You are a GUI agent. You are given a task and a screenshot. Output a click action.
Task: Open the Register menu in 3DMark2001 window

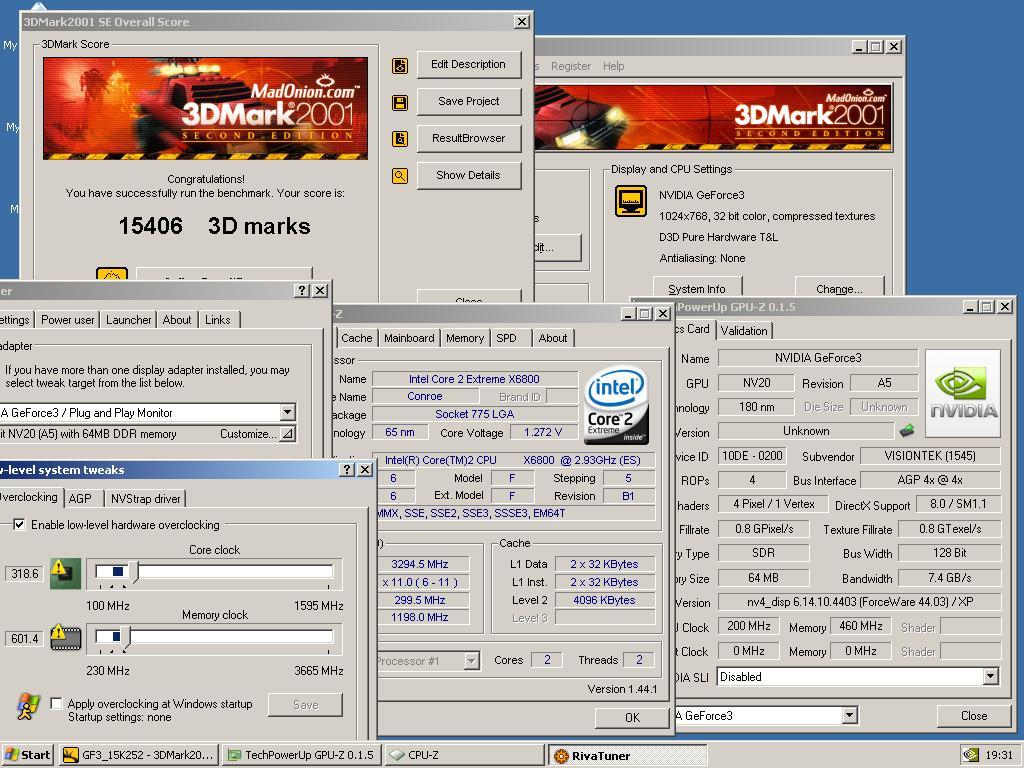click(570, 66)
